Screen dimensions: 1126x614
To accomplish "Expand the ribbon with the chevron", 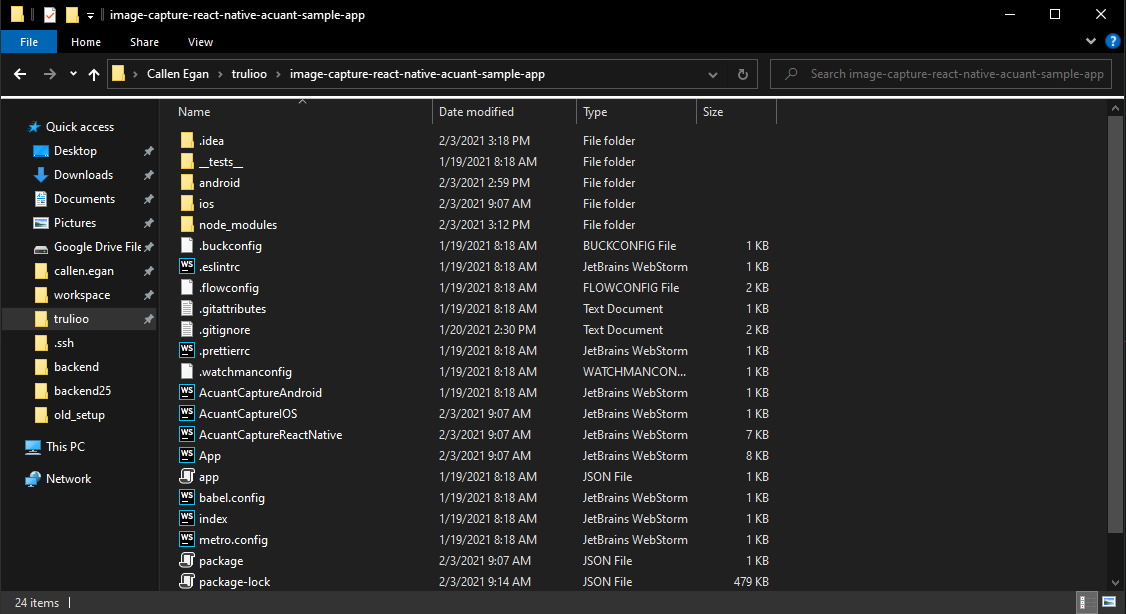I will (x=1091, y=42).
